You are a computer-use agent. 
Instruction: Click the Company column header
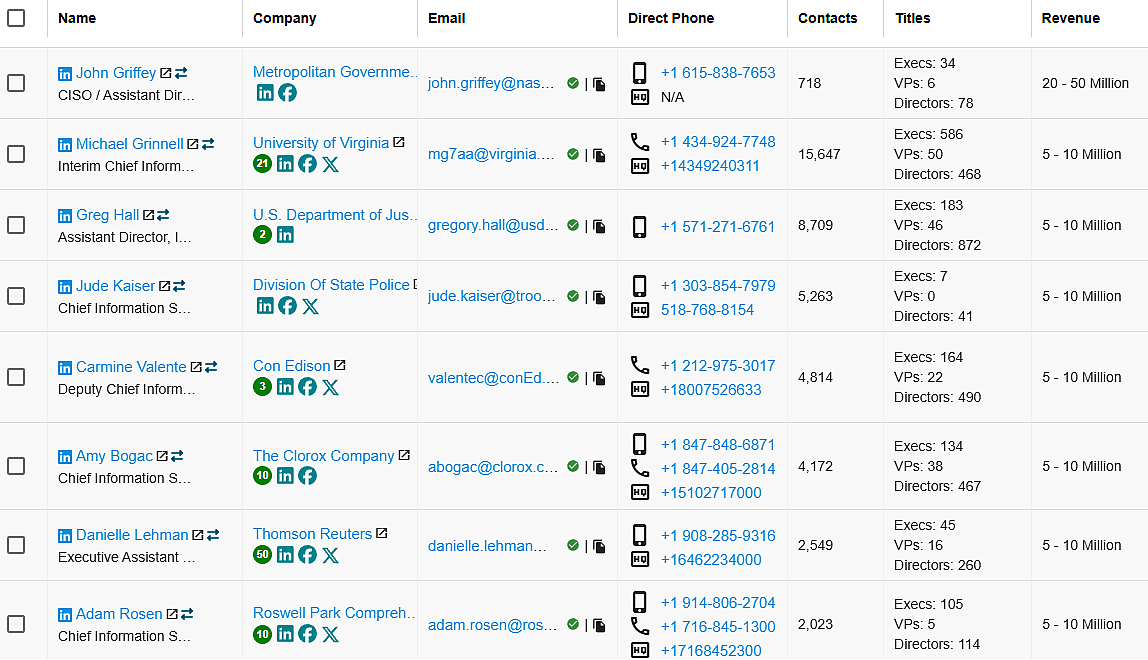tap(284, 18)
